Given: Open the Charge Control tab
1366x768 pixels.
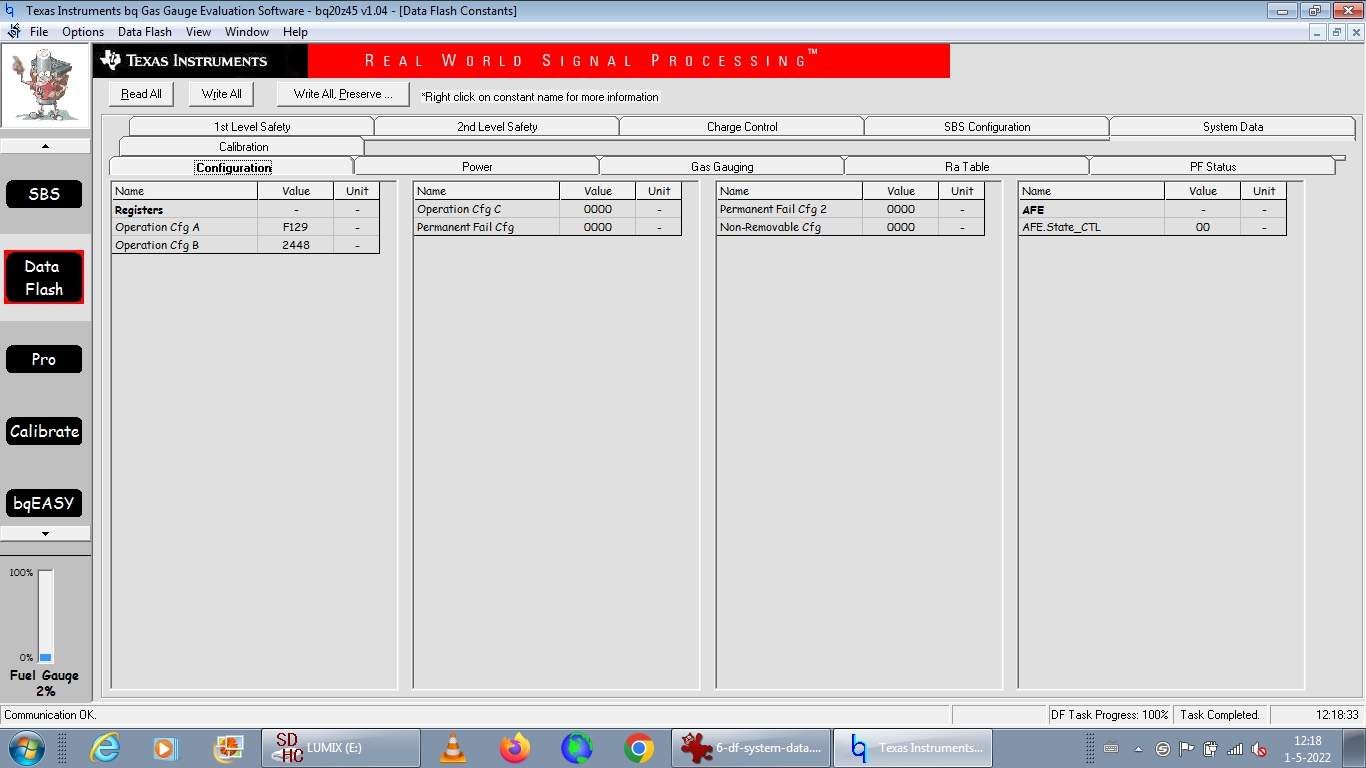Looking at the screenshot, I should (x=742, y=127).
